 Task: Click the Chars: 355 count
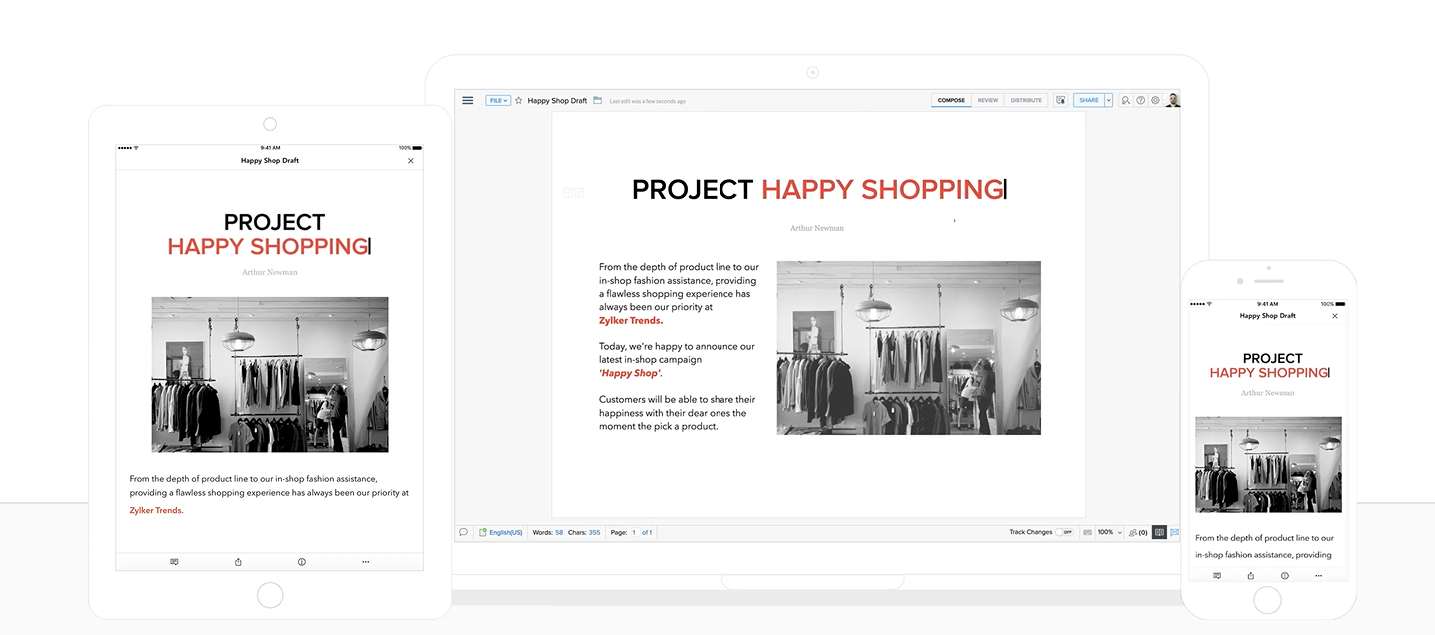coord(584,532)
